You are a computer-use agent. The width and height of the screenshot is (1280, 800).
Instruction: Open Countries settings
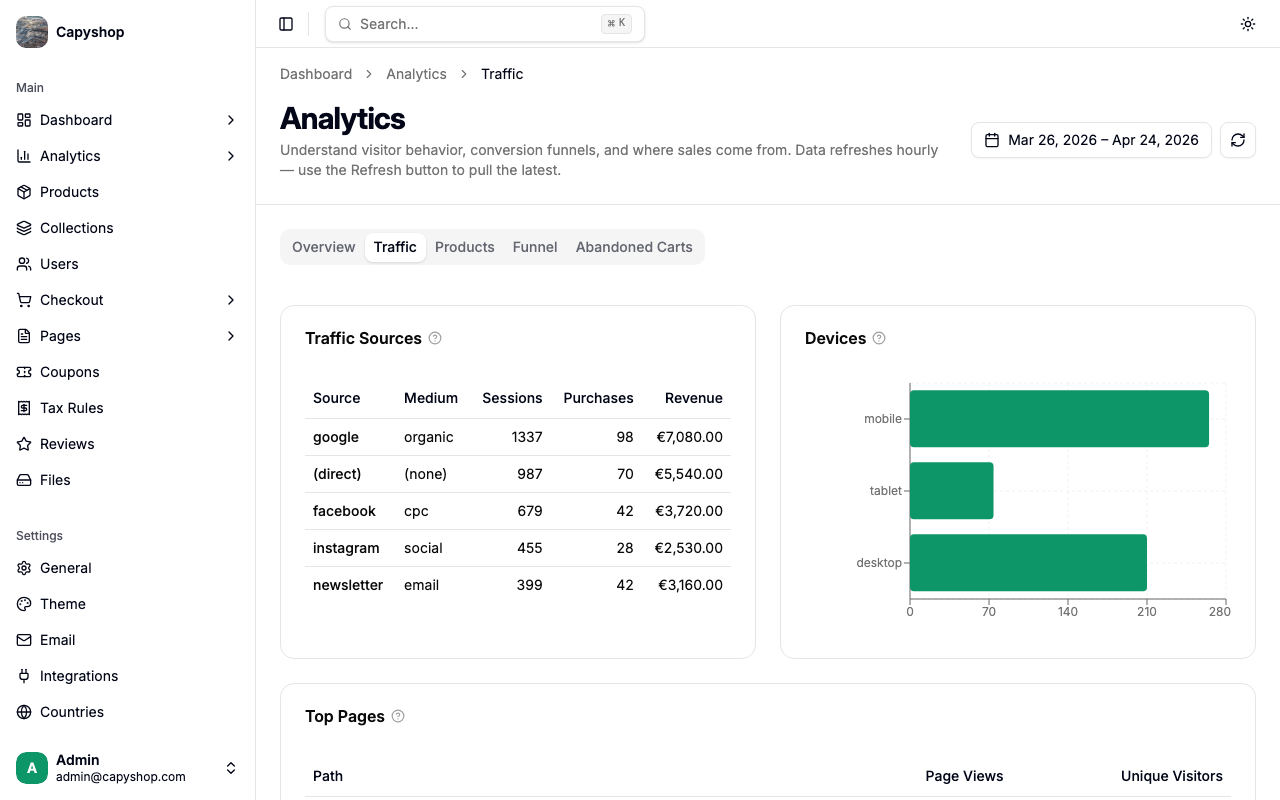pos(128,712)
